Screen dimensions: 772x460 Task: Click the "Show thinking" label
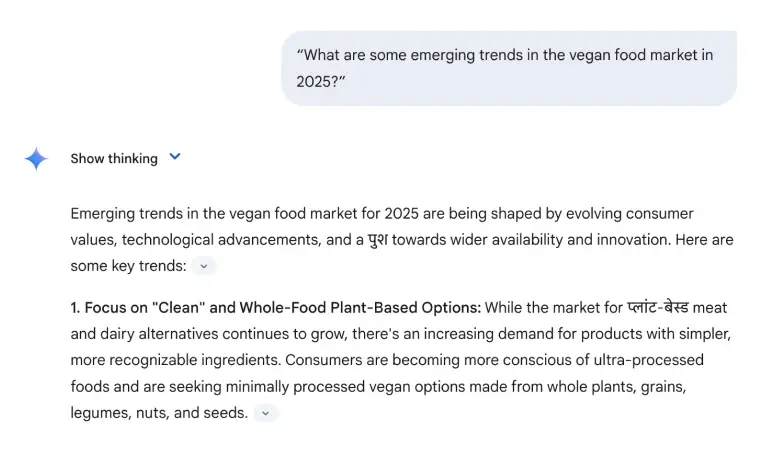coord(114,158)
